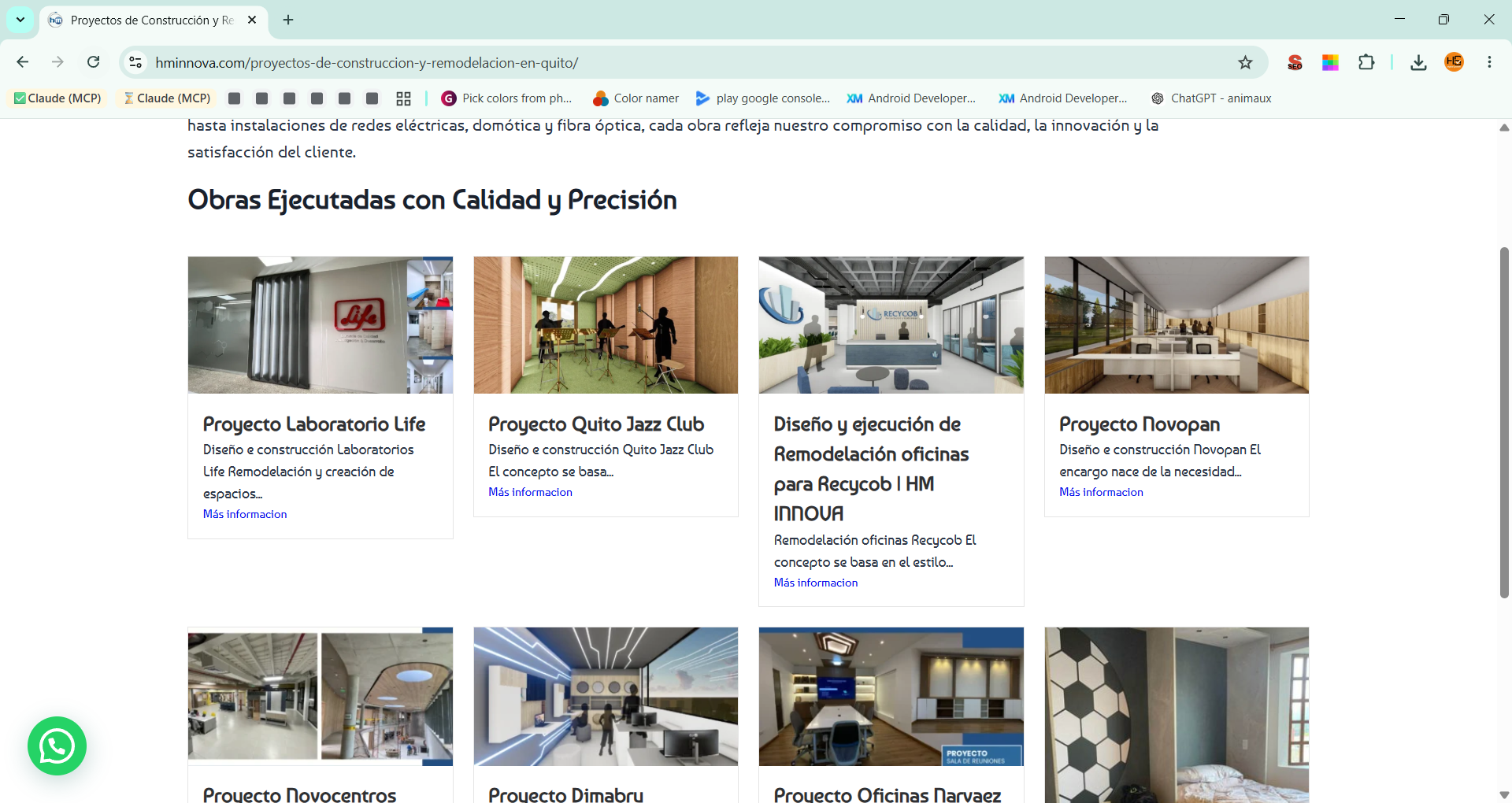Click Más informacion under Recycob offices
The image size is (1512, 803).
click(816, 583)
